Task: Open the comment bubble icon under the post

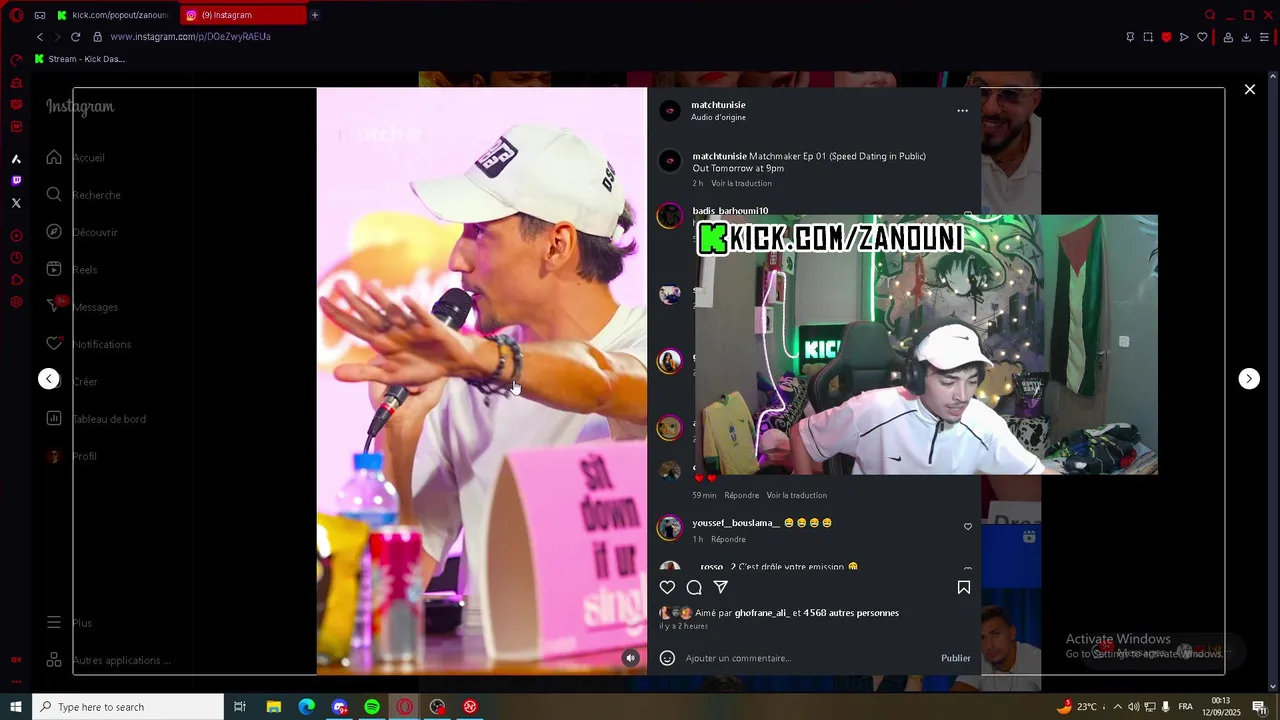Action: point(694,588)
